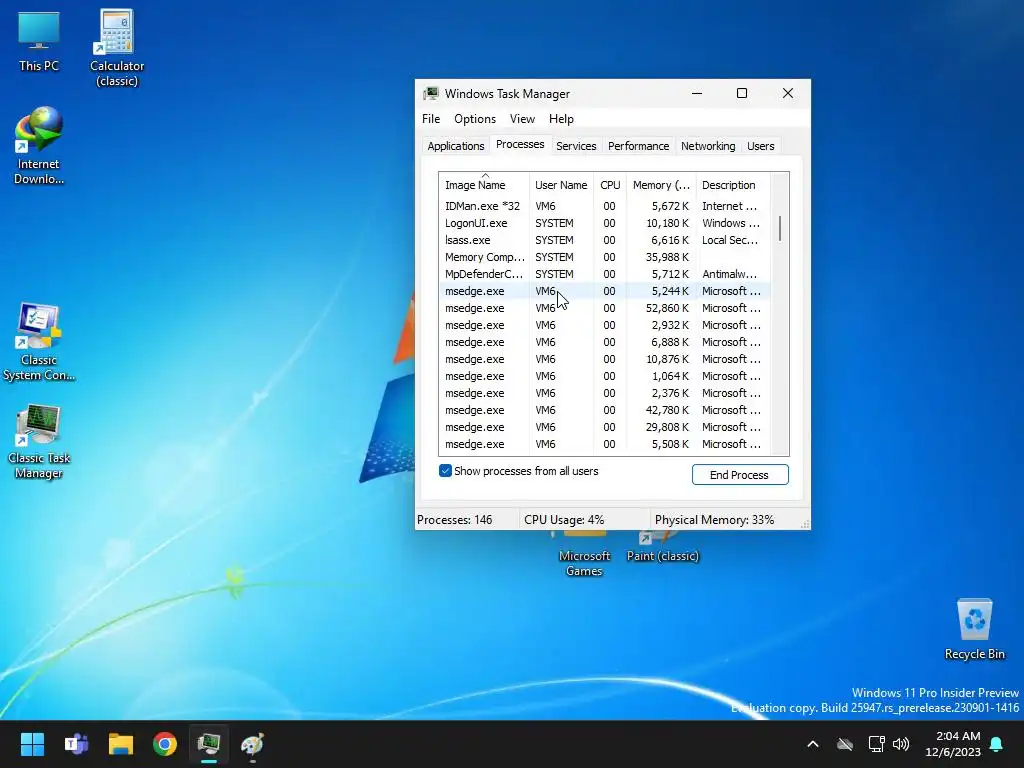Sort by Memory column header
Screen dimensions: 1024x768
(661, 185)
